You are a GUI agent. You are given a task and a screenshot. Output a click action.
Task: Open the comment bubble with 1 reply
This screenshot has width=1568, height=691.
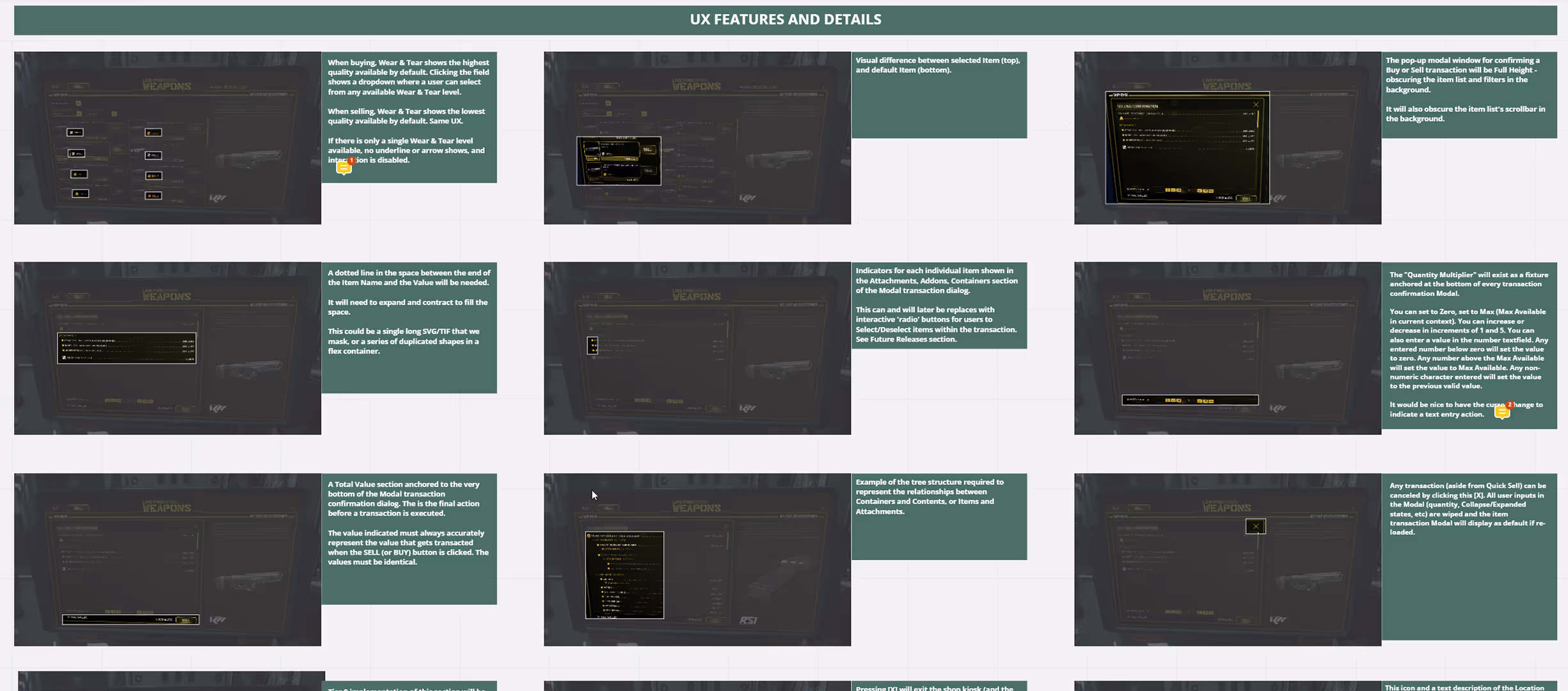(x=344, y=168)
